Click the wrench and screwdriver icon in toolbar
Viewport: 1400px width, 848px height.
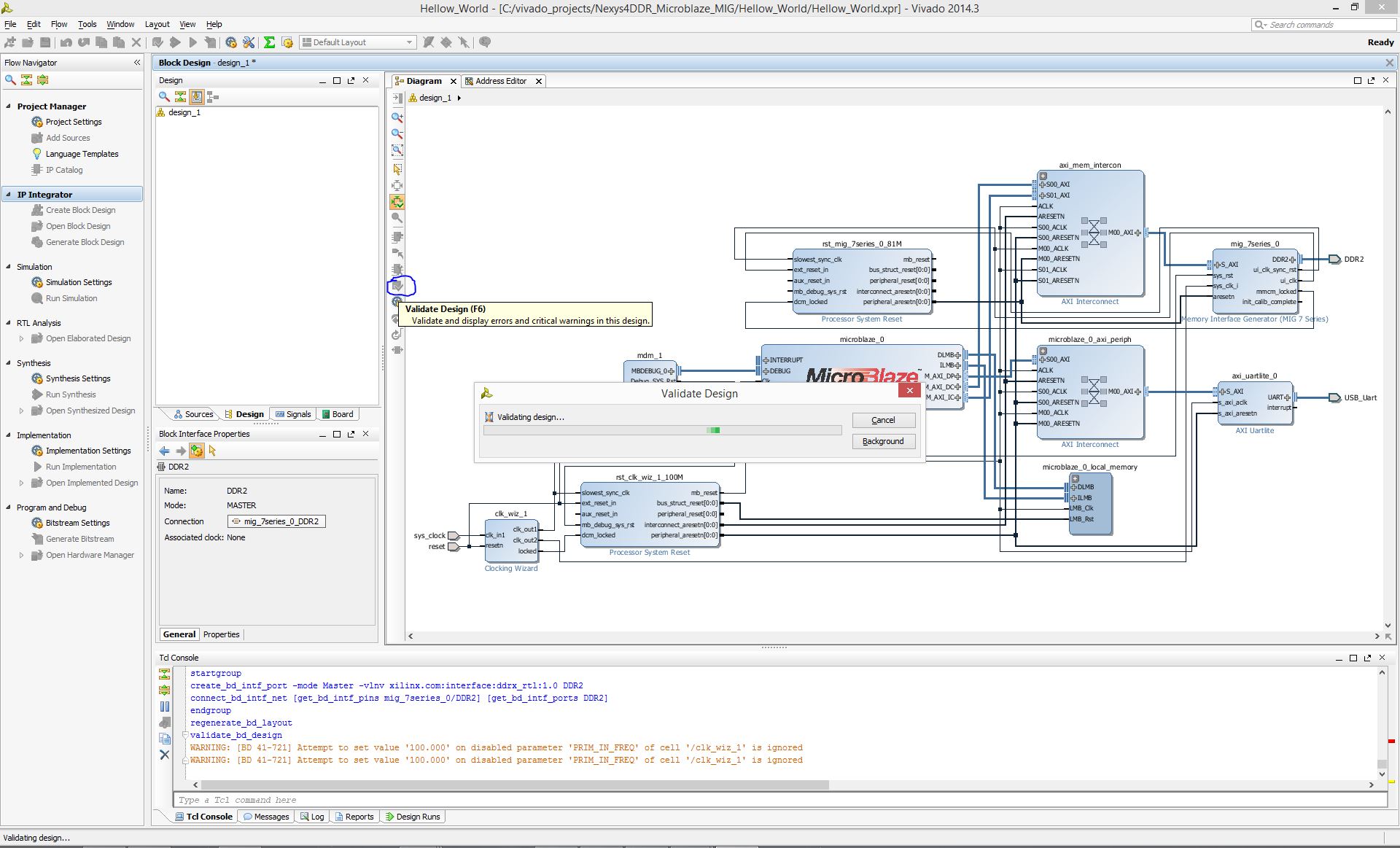(x=249, y=42)
